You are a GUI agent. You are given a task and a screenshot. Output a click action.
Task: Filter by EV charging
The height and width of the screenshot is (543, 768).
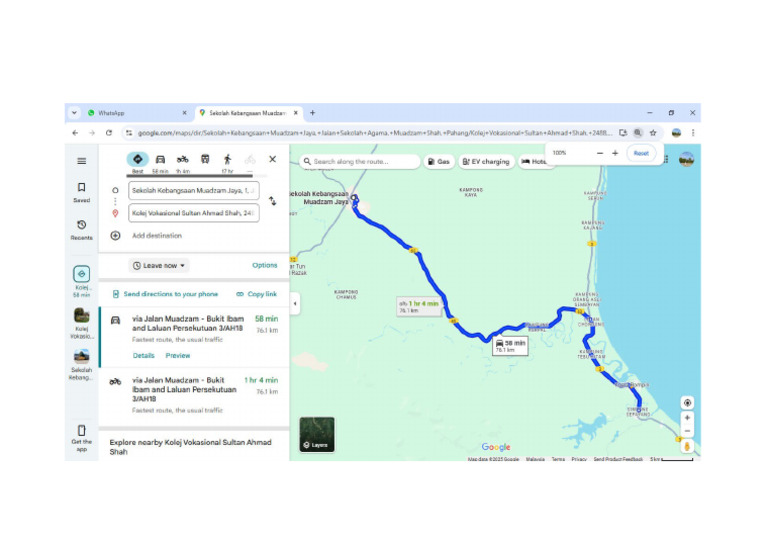(x=486, y=161)
